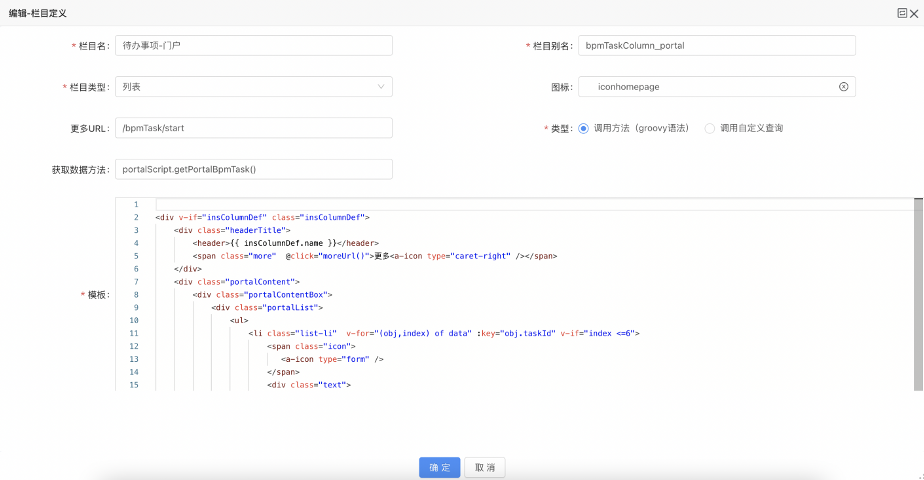This screenshot has width=924, height=480.
Task: Click the 取消 button
Action: [x=485, y=468]
